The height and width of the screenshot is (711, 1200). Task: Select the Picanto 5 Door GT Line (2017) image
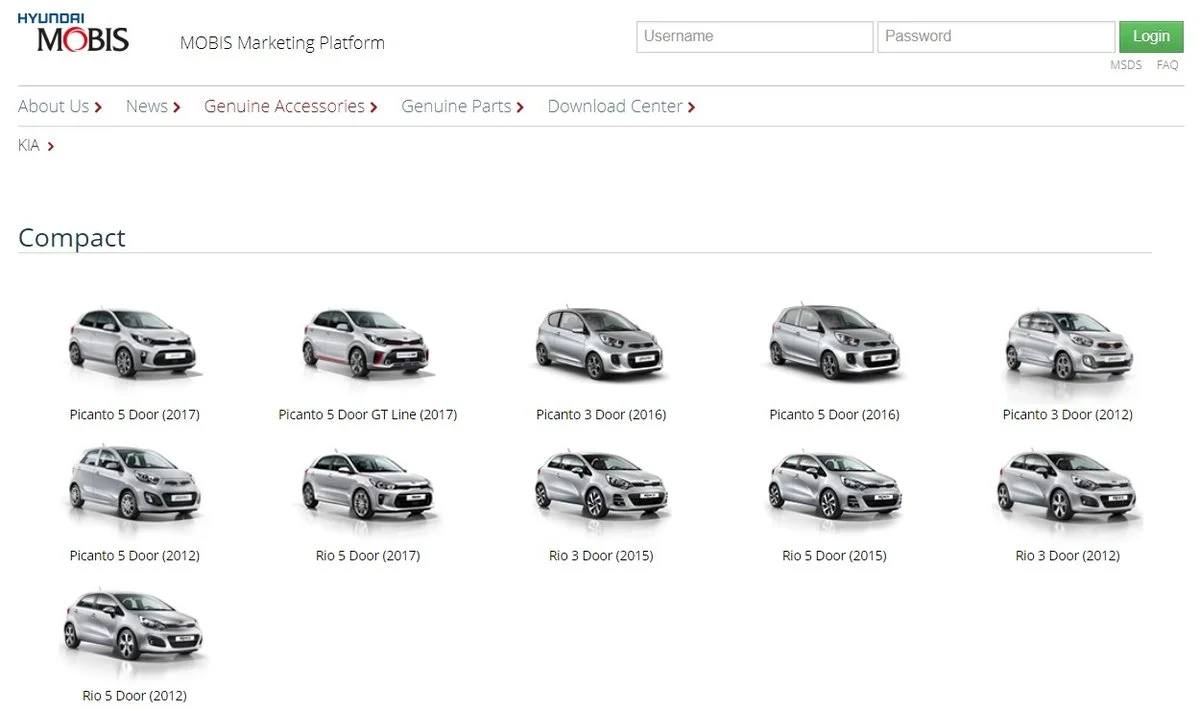pyautogui.click(x=367, y=342)
